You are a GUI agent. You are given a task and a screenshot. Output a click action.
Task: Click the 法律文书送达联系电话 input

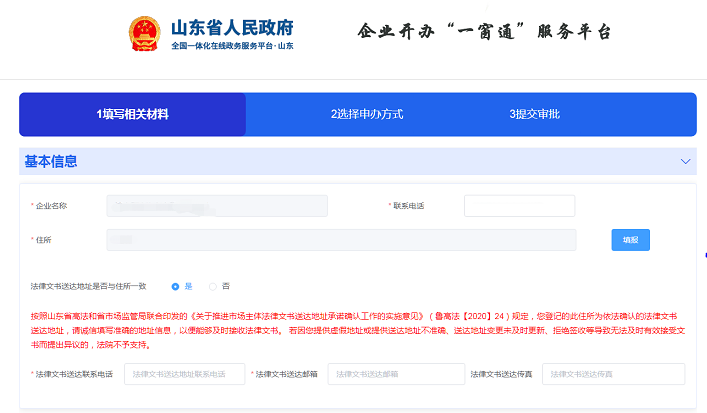pyautogui.click(x=184, y=374)
